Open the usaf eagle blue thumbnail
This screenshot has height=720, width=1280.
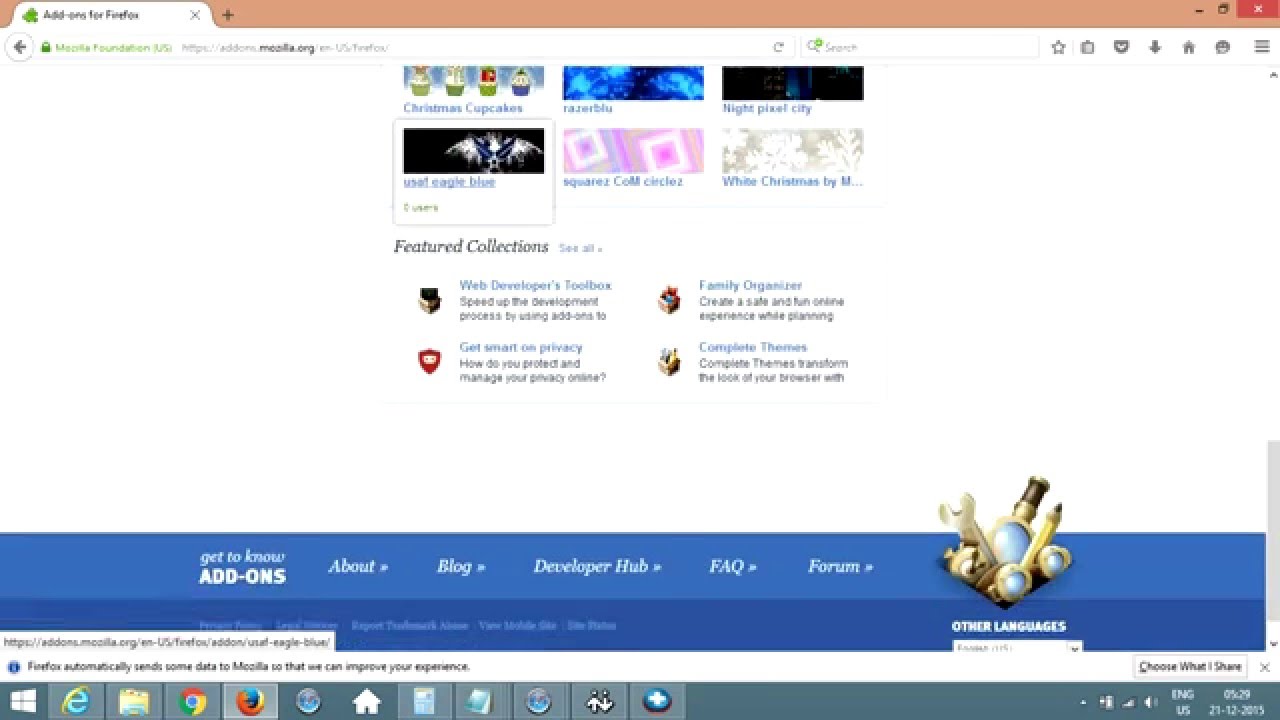(473, 151)
